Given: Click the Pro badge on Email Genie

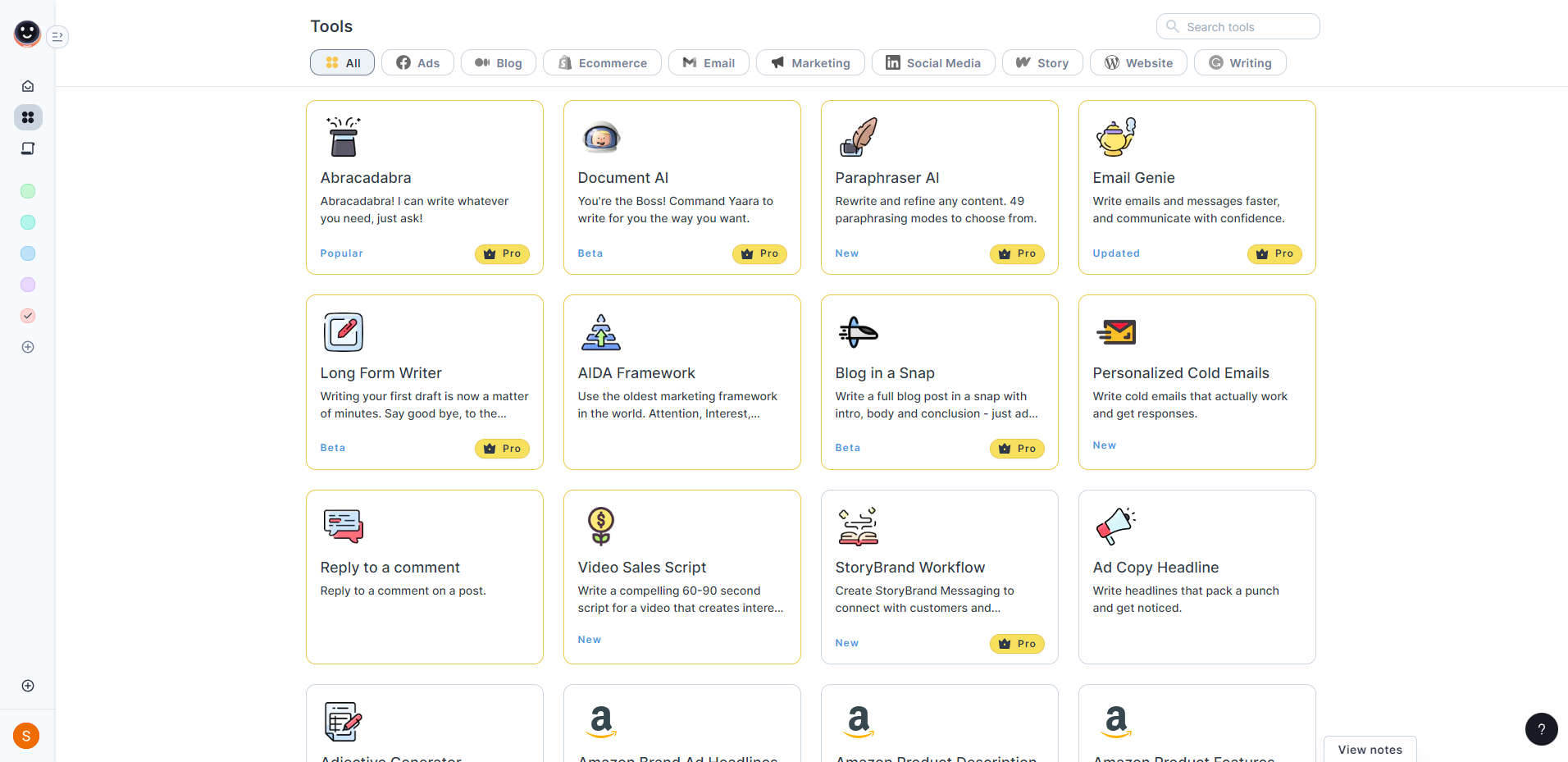Looking at the screenshot, I should (x=1274, y=254).
